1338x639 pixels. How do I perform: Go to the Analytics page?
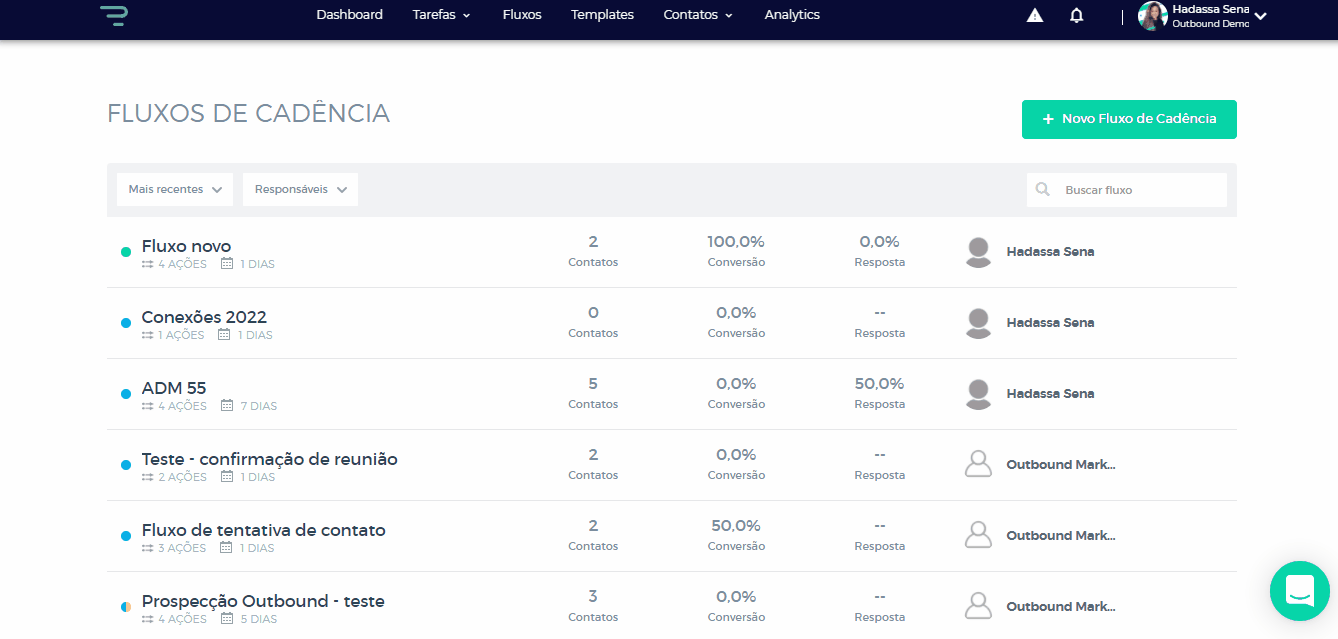click(792, 15)
